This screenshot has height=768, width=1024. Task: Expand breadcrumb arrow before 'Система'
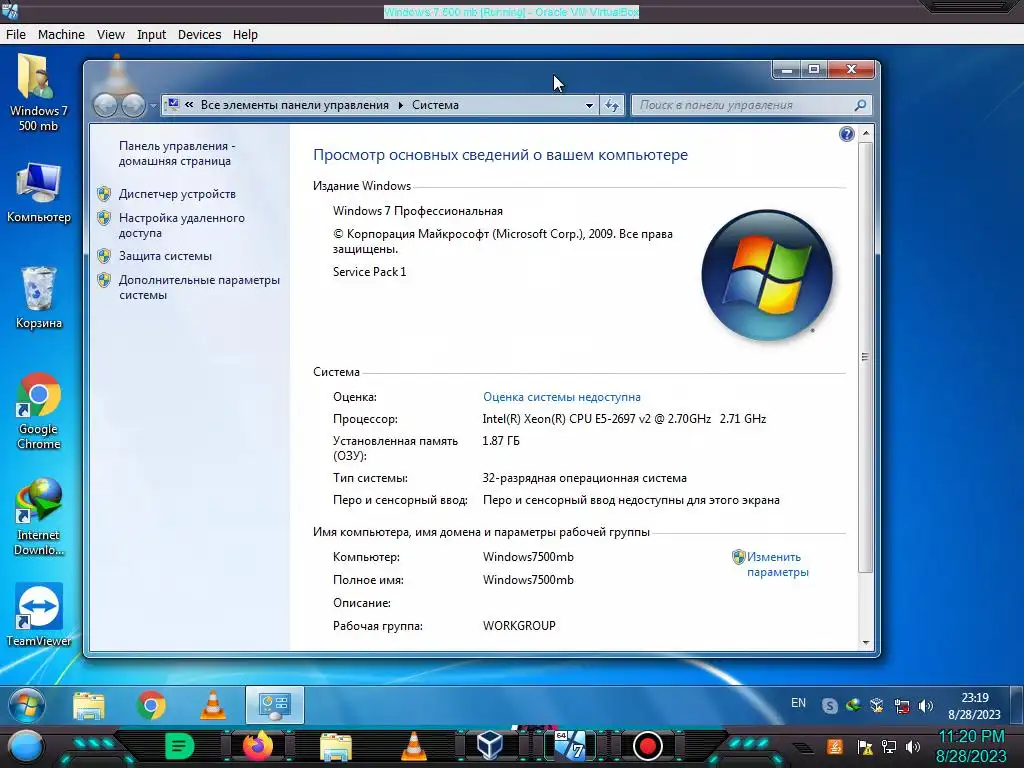click(x=401, y=105)
